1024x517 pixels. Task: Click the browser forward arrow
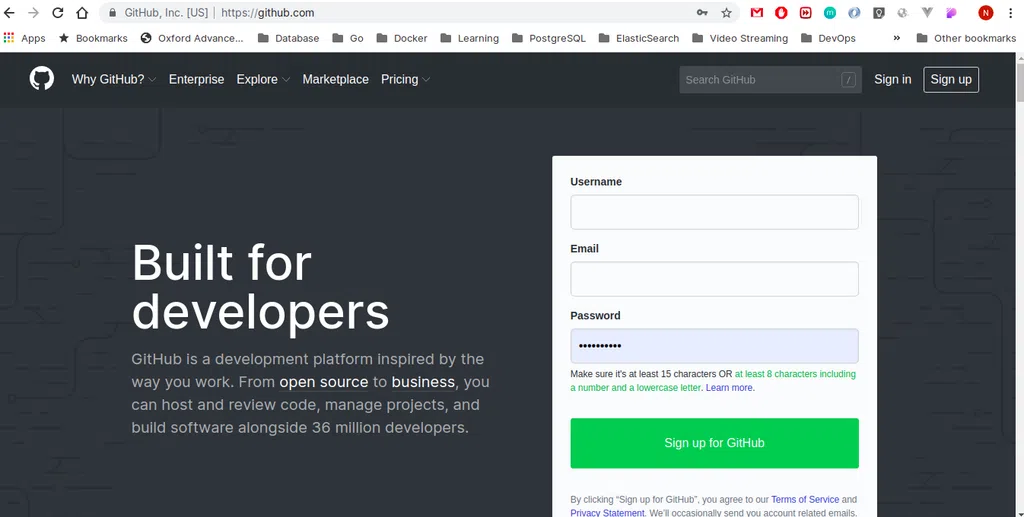[x=33, y=12]
